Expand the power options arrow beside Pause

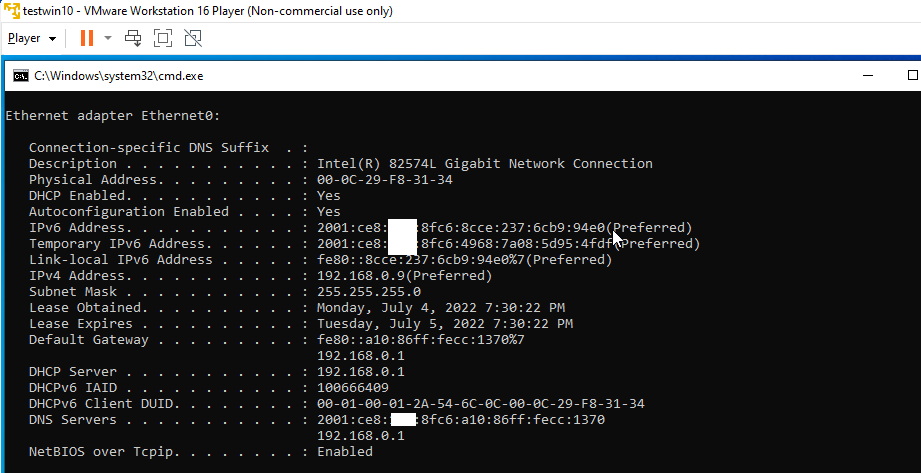(107, 38)
